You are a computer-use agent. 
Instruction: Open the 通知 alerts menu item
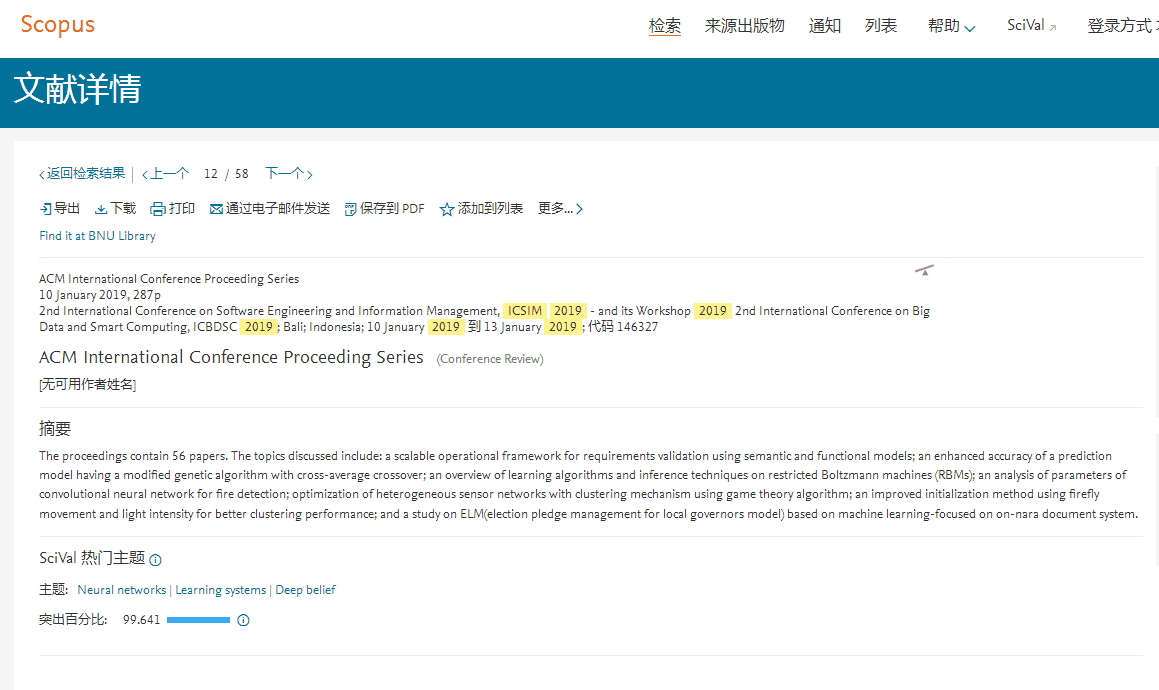(x=825, y=26)
